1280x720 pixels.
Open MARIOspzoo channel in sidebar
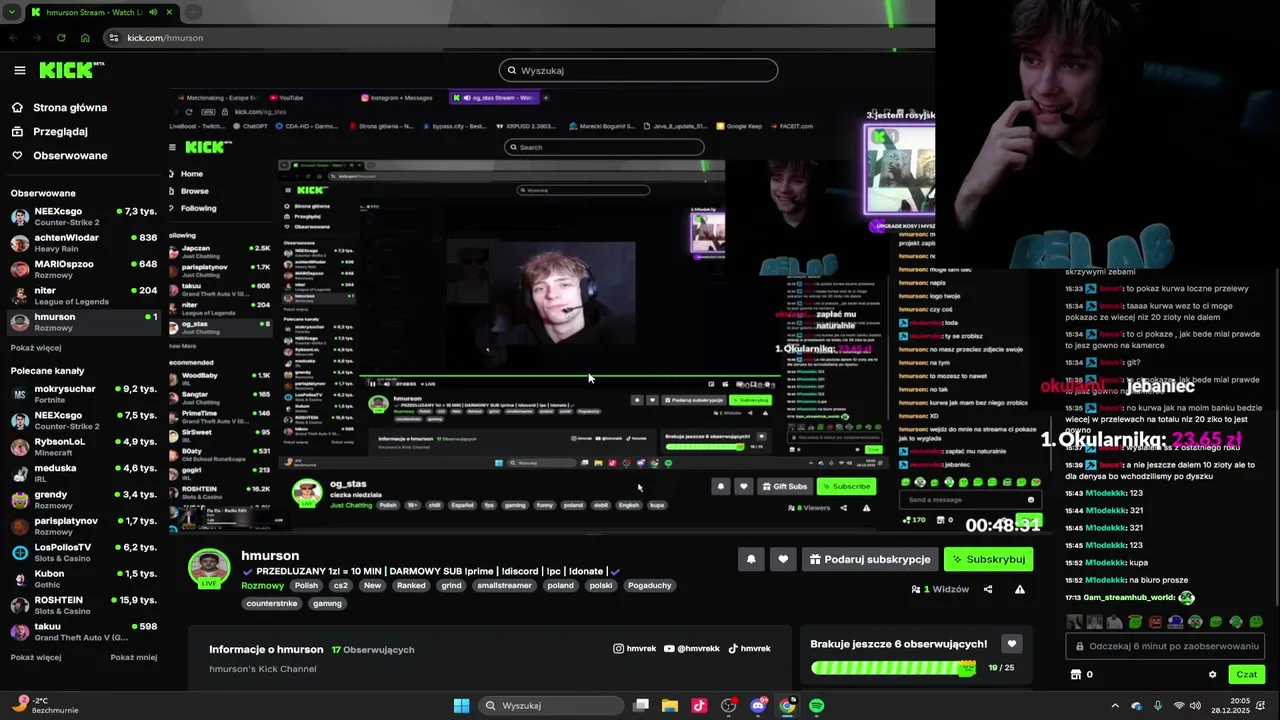tap(83, 269)
